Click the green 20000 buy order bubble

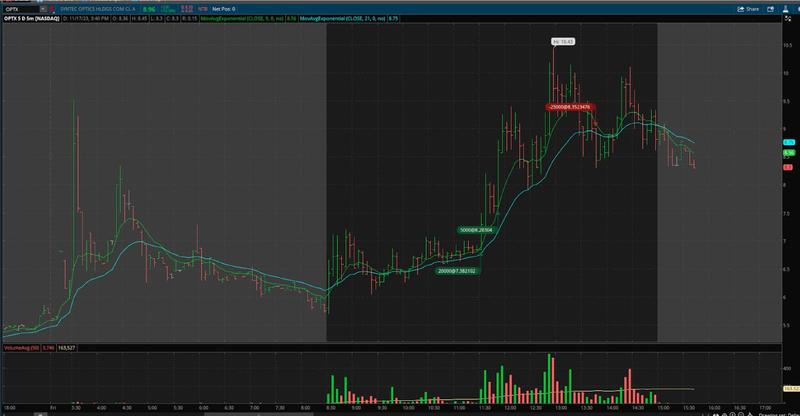tap(457, 271)
